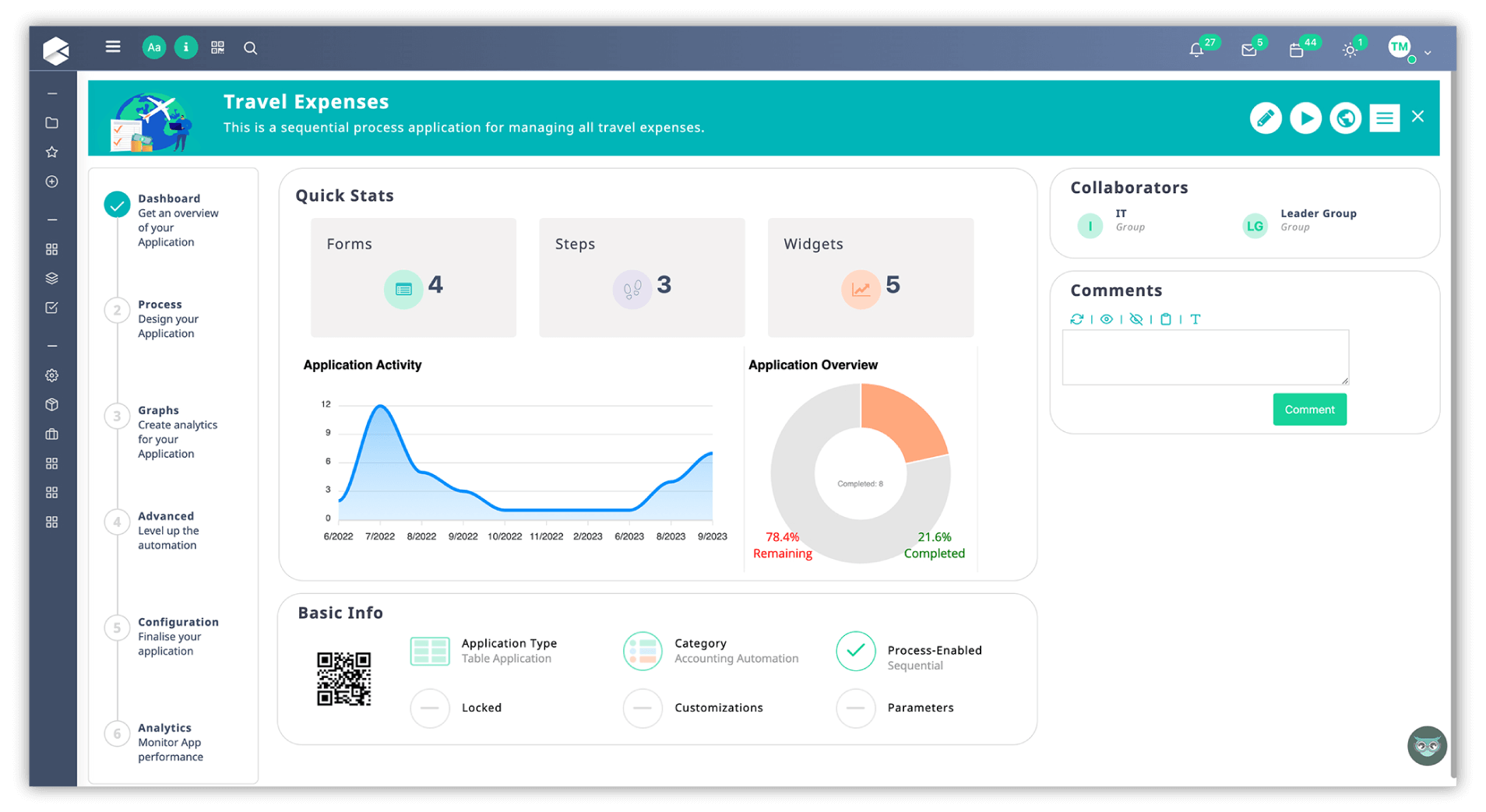The height and width of the screenshot is (812, 1486).
Task: Open the tasks checkbox icon in sidebar
Action: click(x=52, y=308)
